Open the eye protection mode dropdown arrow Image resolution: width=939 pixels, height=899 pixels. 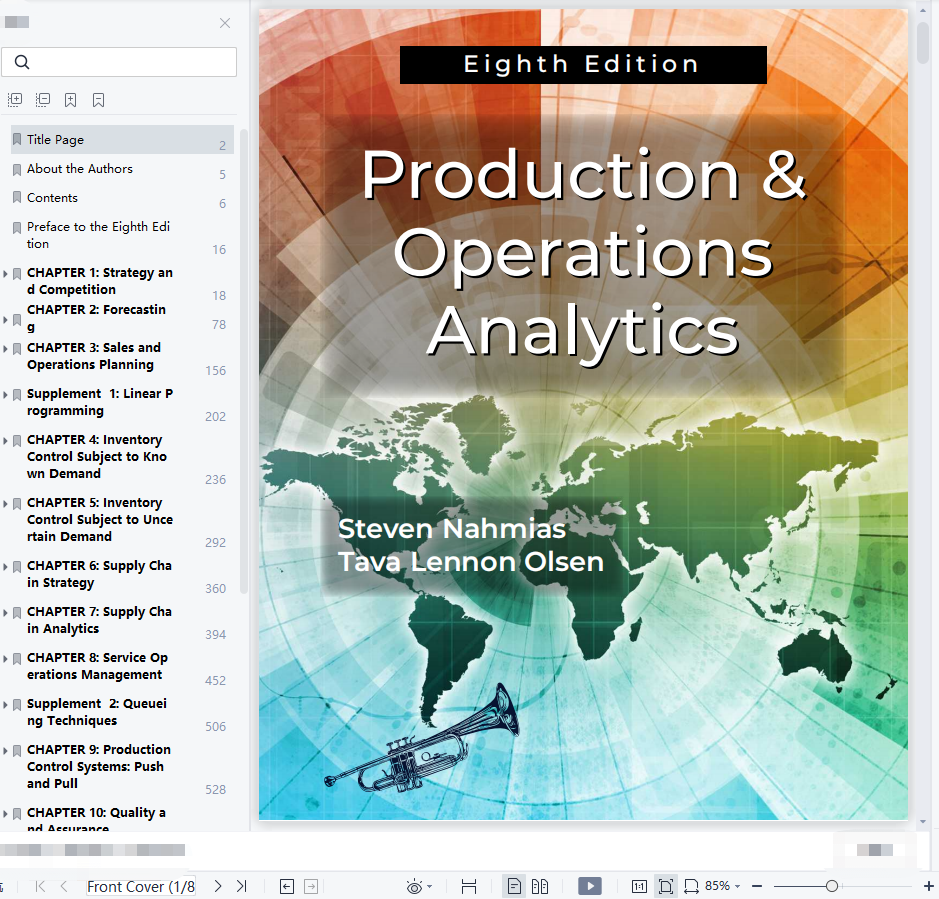429,886
